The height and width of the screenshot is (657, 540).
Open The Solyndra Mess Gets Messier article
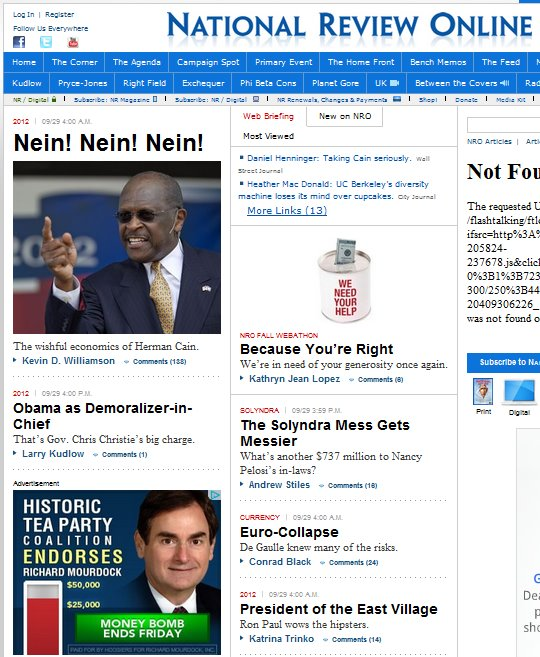pyautogui.click(x=325, y=433)
